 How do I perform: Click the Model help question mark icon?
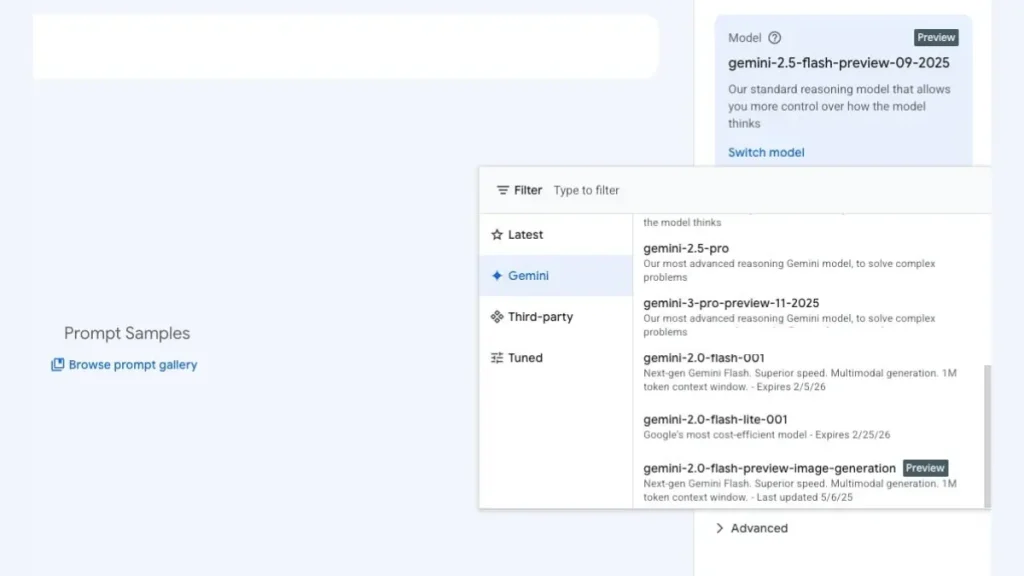774,38
